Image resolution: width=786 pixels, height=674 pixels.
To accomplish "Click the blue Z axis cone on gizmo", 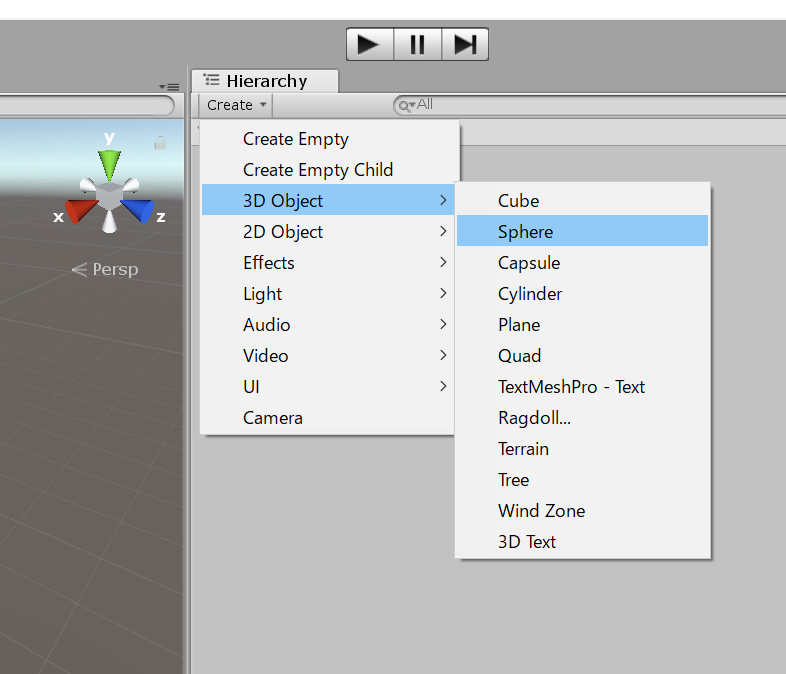I will [x=139, y=211].
